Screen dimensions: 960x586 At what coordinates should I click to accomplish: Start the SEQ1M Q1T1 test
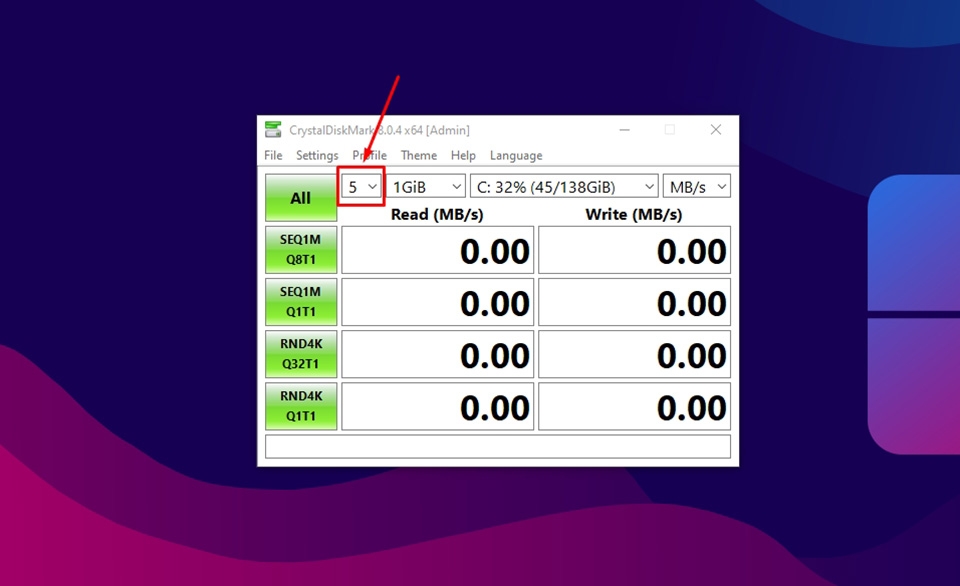click(301, 302)
